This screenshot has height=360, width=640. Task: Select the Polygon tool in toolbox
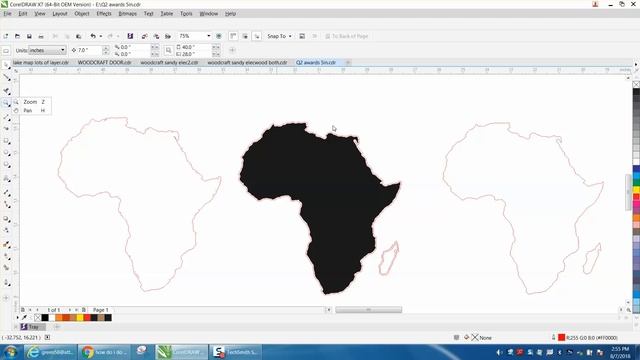(6, 165)
